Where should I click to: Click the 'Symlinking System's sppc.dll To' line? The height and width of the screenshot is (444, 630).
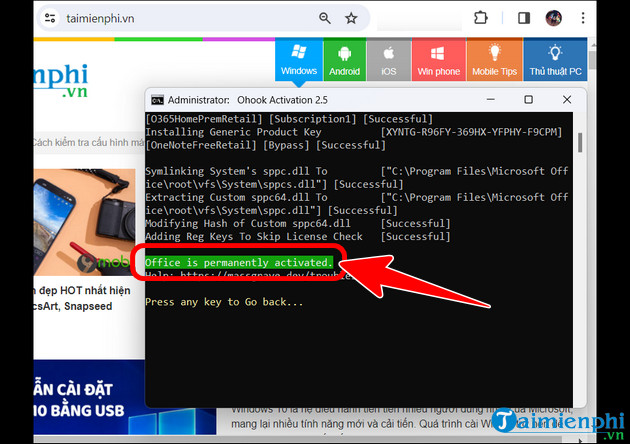(236, 171)
